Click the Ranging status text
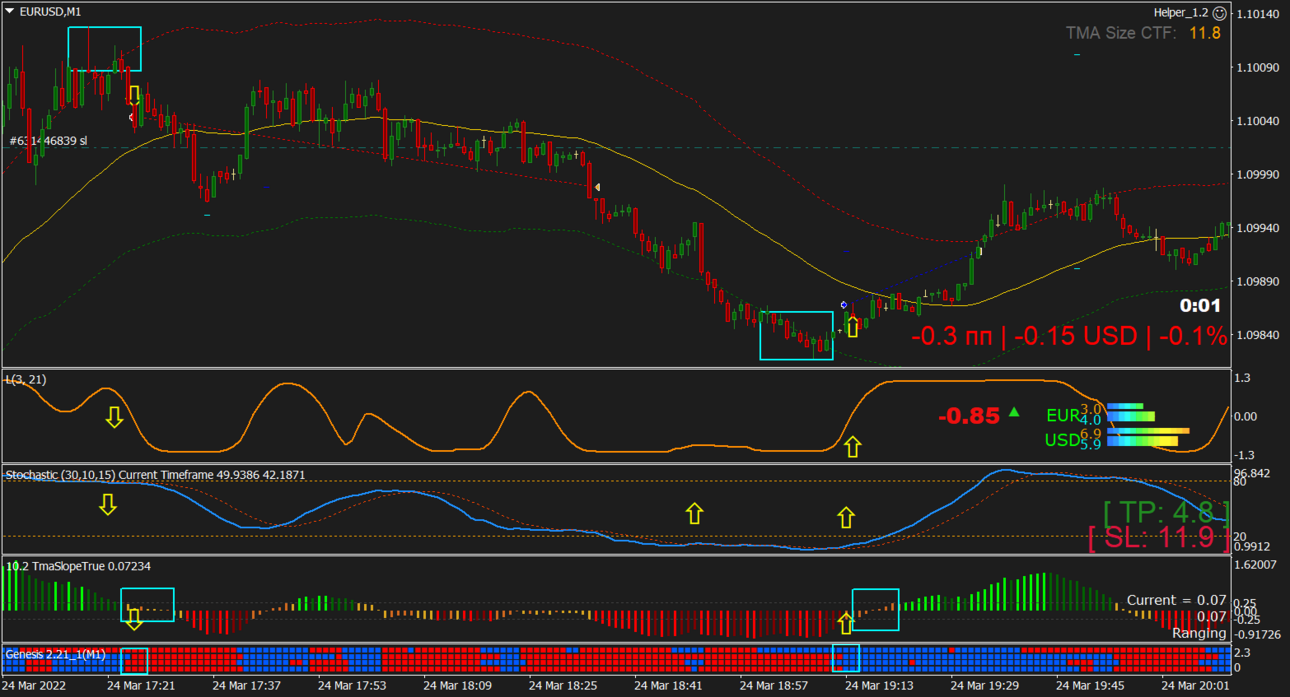 click(x=1199, y=633)
